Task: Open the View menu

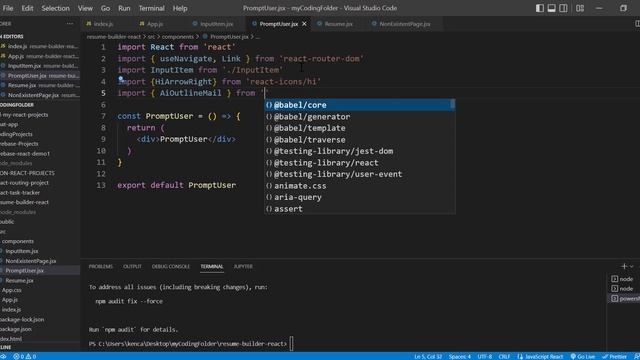Action: pyautogui.click(x=85, y=8)
